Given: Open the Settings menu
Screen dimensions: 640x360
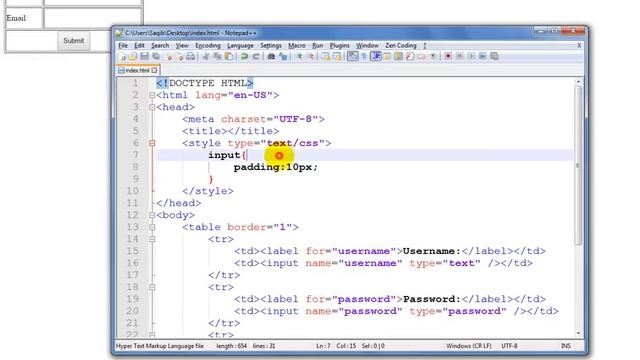Looking at the screenshot, I should point(271,45).
